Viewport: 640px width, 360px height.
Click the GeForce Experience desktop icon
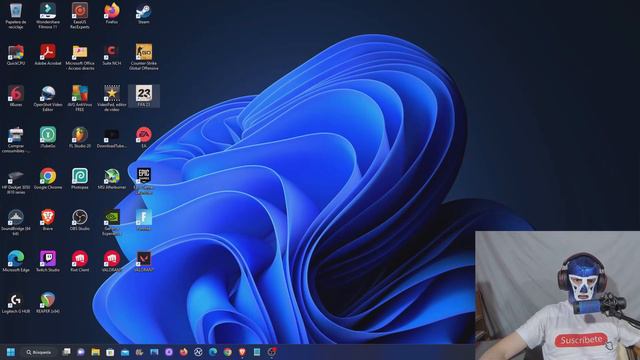111,222
